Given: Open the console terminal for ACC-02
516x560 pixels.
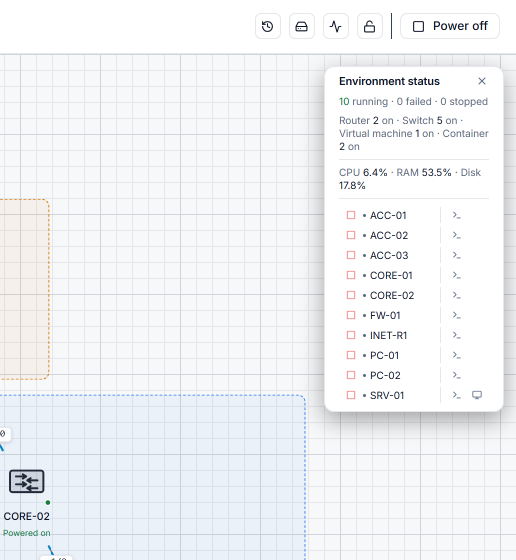Looking at the screenshot, I should click(457, 235).
